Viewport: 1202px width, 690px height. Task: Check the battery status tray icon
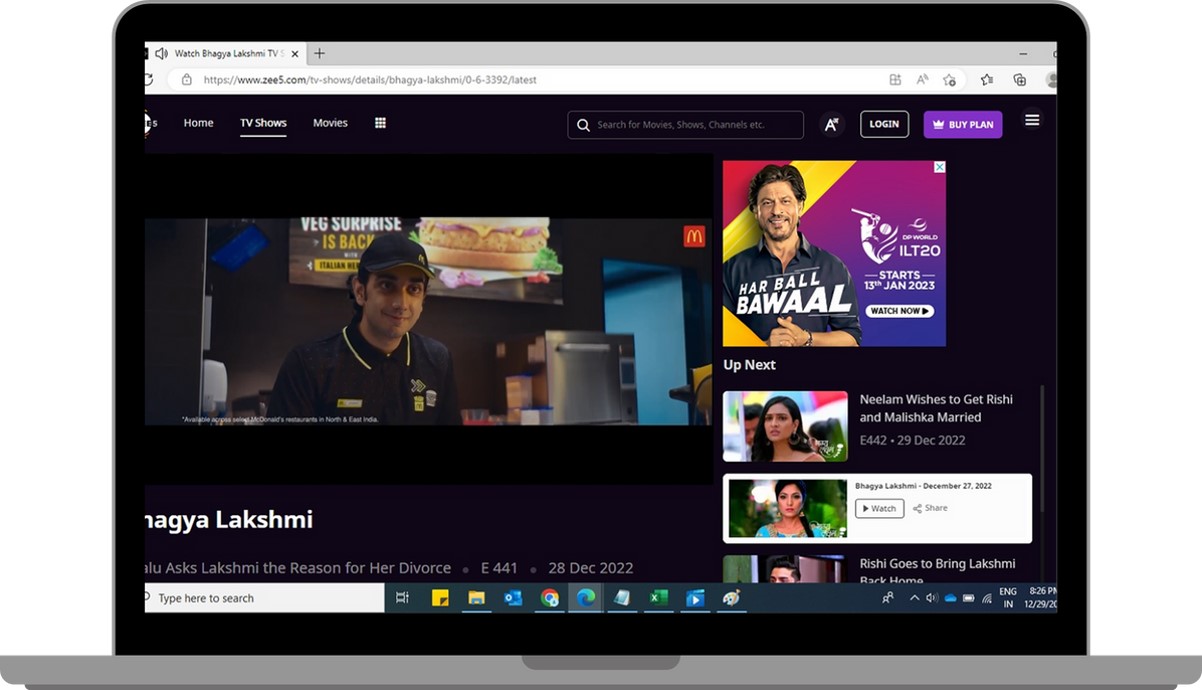click(x=968, y=598)
